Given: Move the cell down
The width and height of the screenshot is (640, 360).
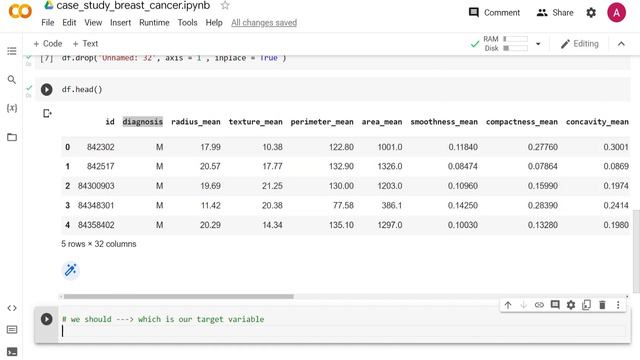Looking at the screenshot, I should (x=524, y=305).
